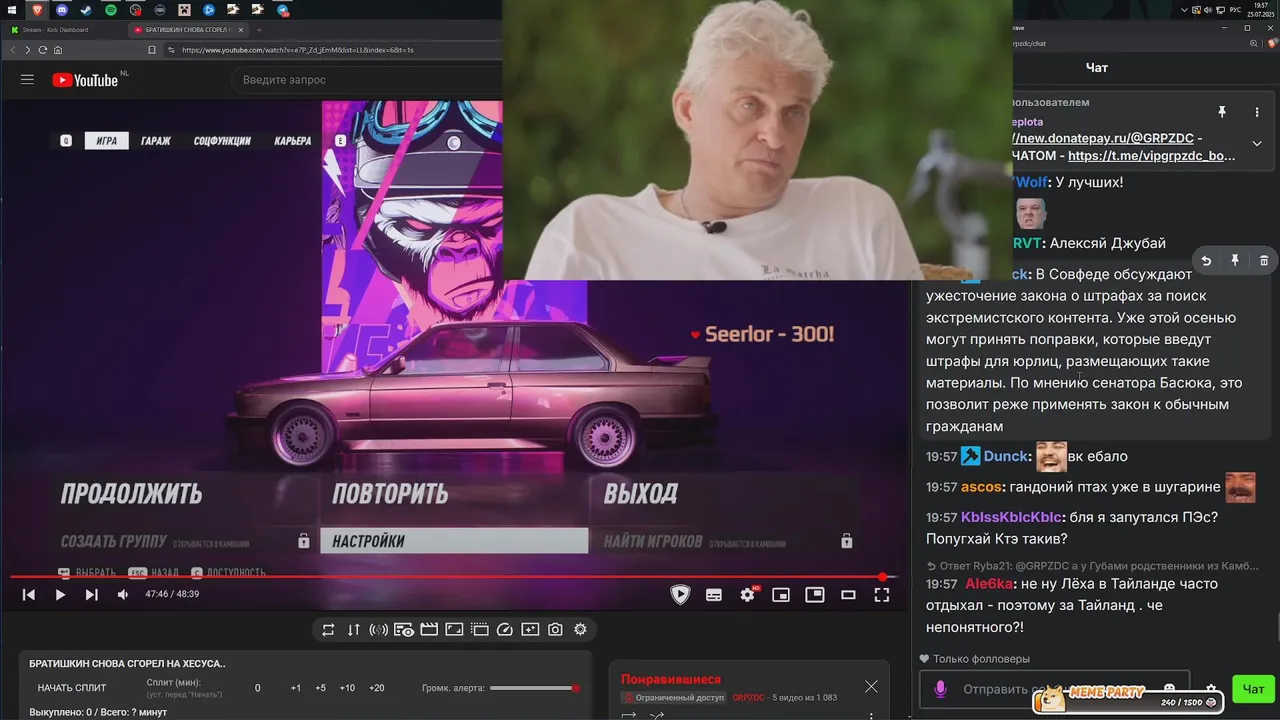Enter fullscreen in YouTube player
Screen dimensions: 1280x720
tap(882, 594)
